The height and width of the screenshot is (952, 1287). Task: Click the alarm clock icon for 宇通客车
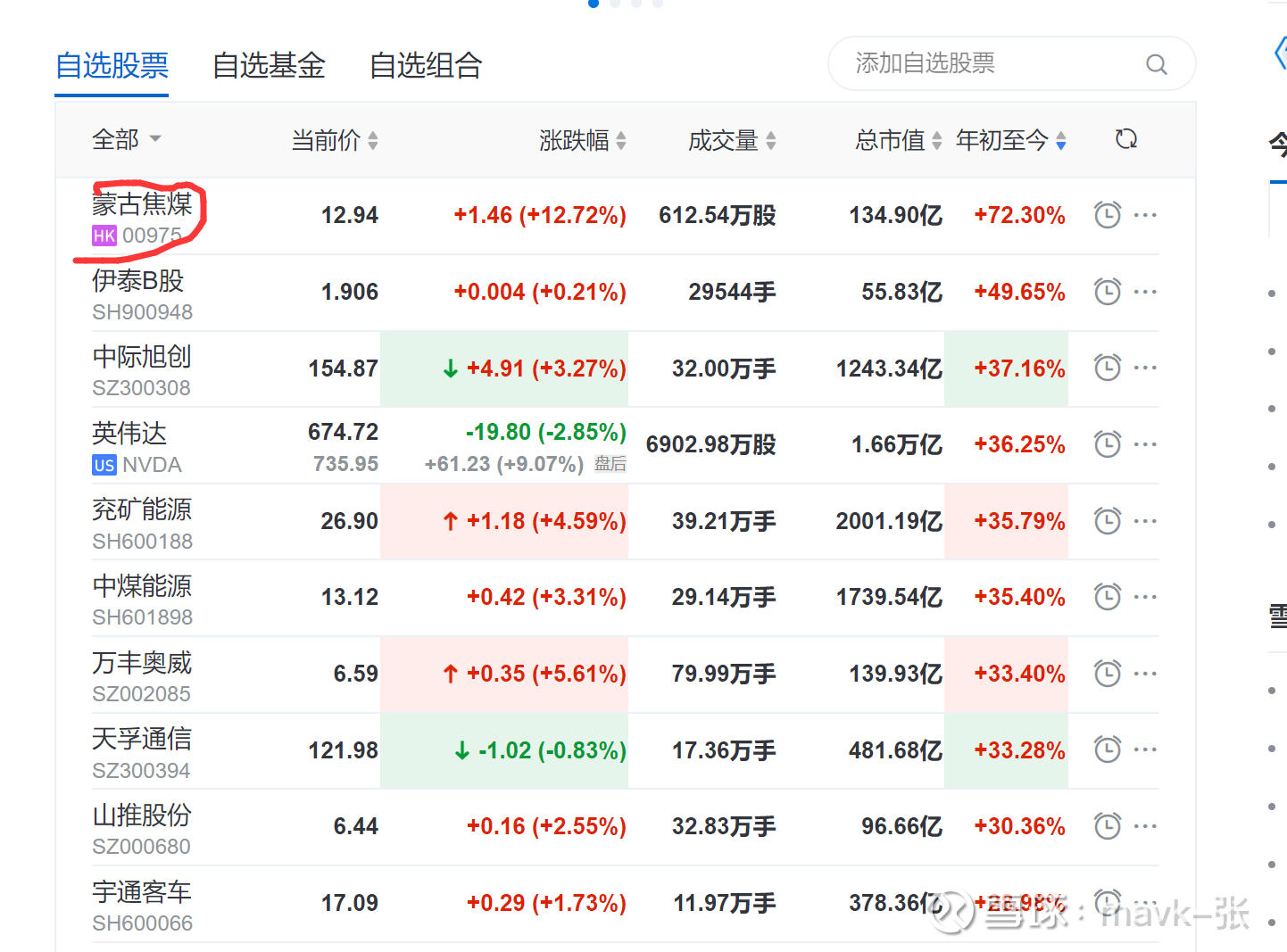pos(1107,903)
